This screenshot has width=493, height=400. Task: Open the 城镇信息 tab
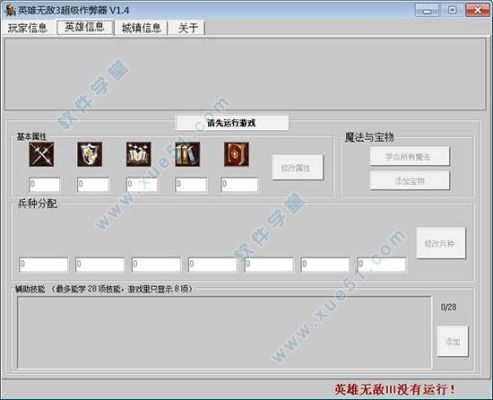142,28
